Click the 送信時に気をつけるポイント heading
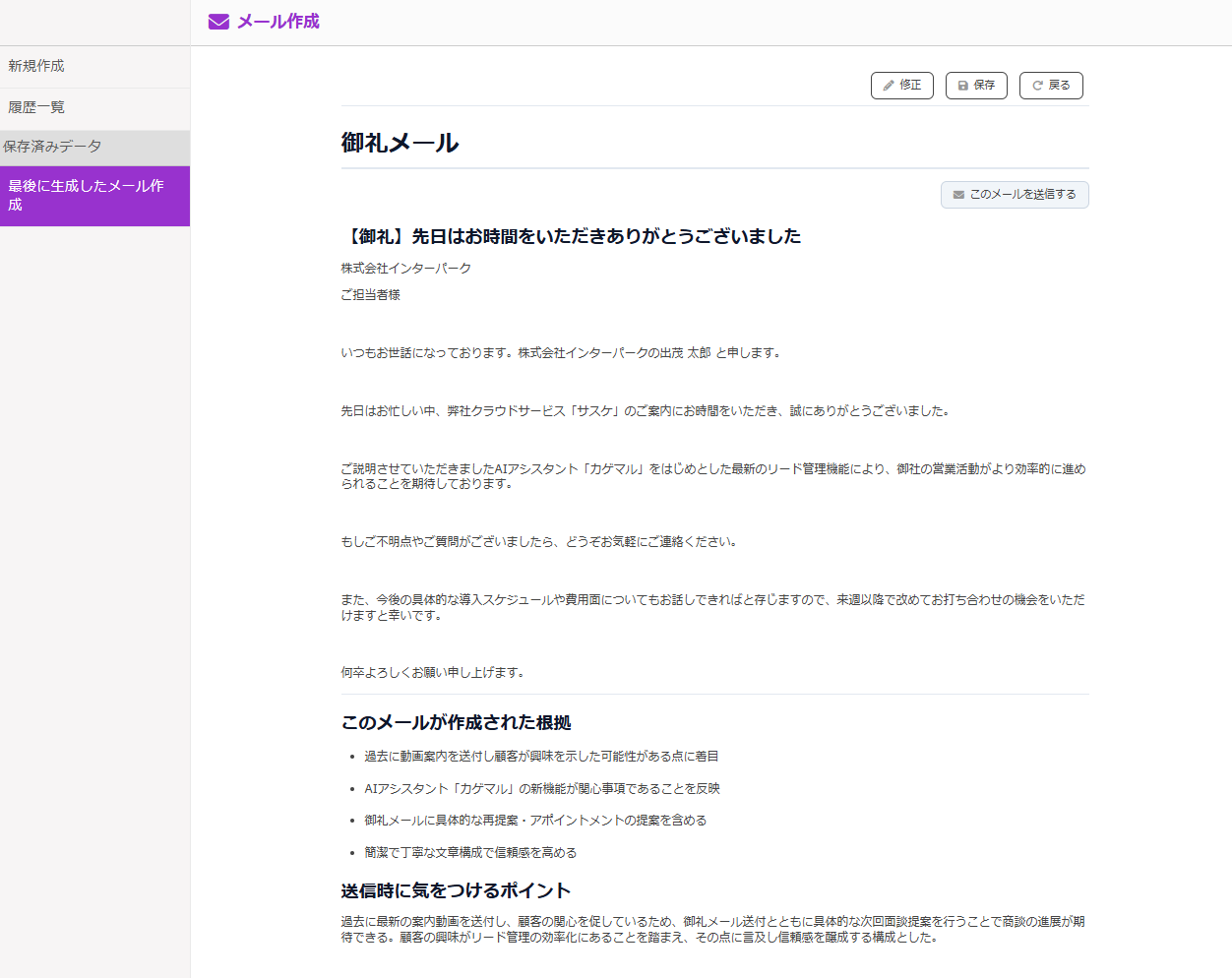The height and width of the screenshot is (978, 1232). pyautogui.click(x=456, y=890)
